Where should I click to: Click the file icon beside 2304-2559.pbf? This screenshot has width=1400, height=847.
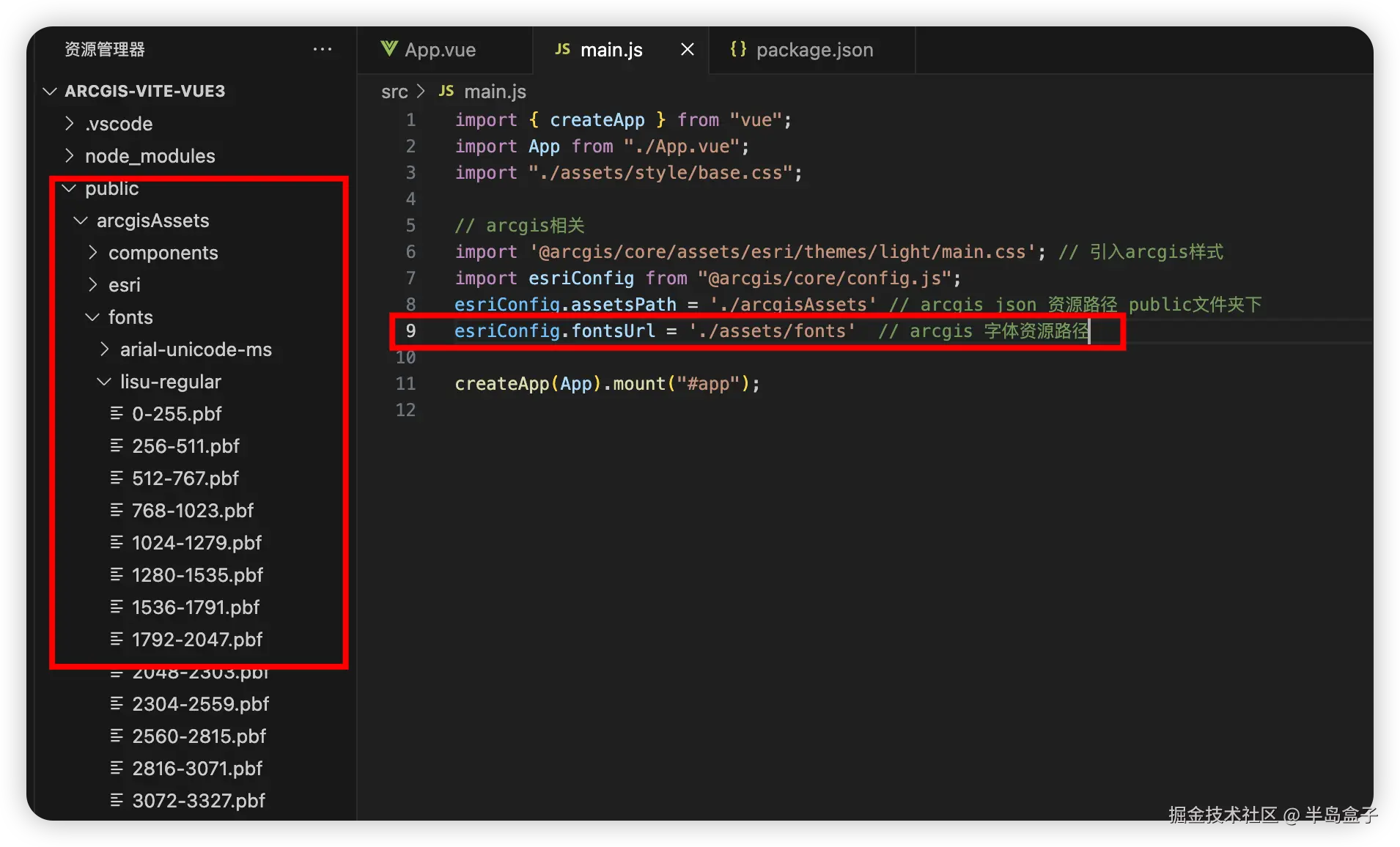[117, 703]
